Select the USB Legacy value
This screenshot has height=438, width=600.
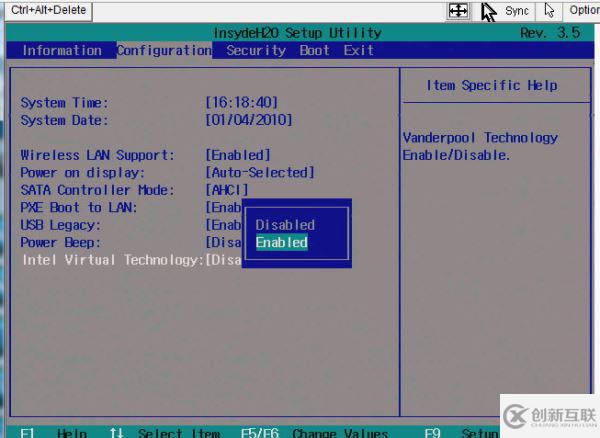[x=223, y=225]
